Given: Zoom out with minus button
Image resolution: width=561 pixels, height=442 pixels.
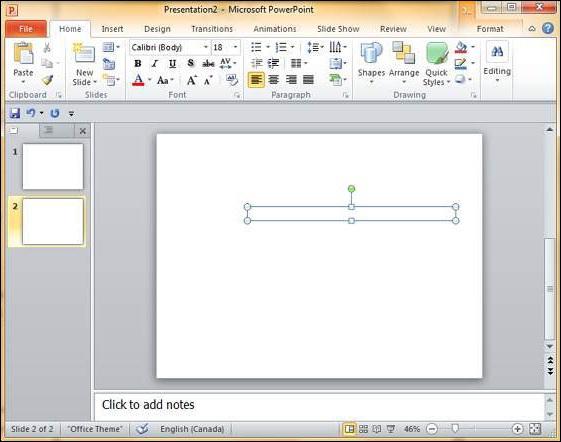Looking at the screenshot, I should coord(432,429).
